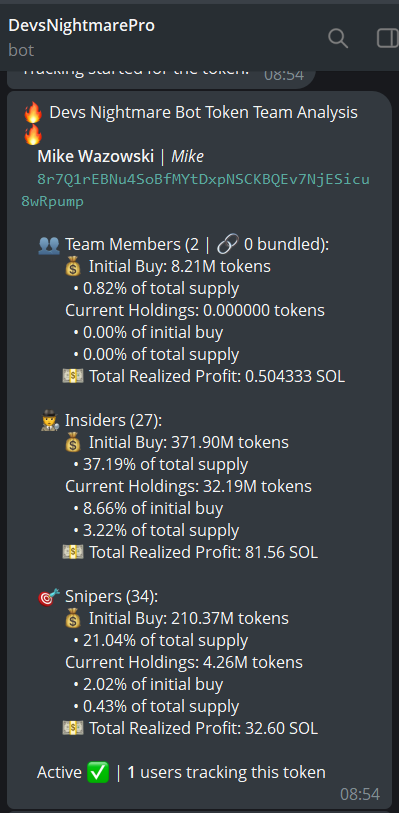
Task: Click the Snipers dart target emoji
Action: (x=49, y=597)
